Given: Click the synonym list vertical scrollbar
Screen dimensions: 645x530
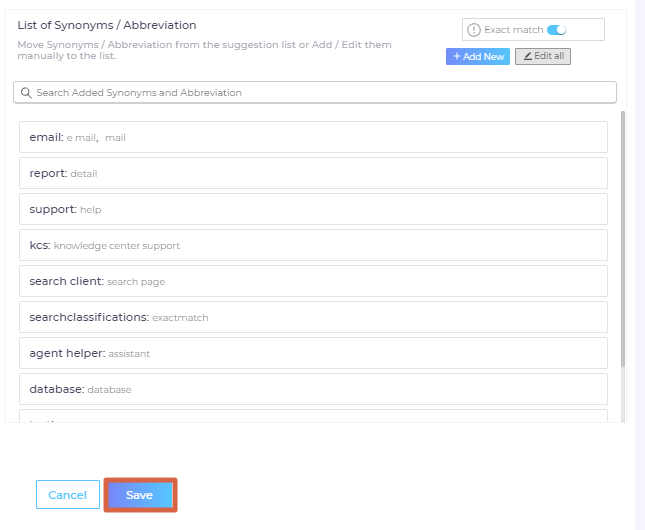Looking at the screenshot, I should 623,240.
